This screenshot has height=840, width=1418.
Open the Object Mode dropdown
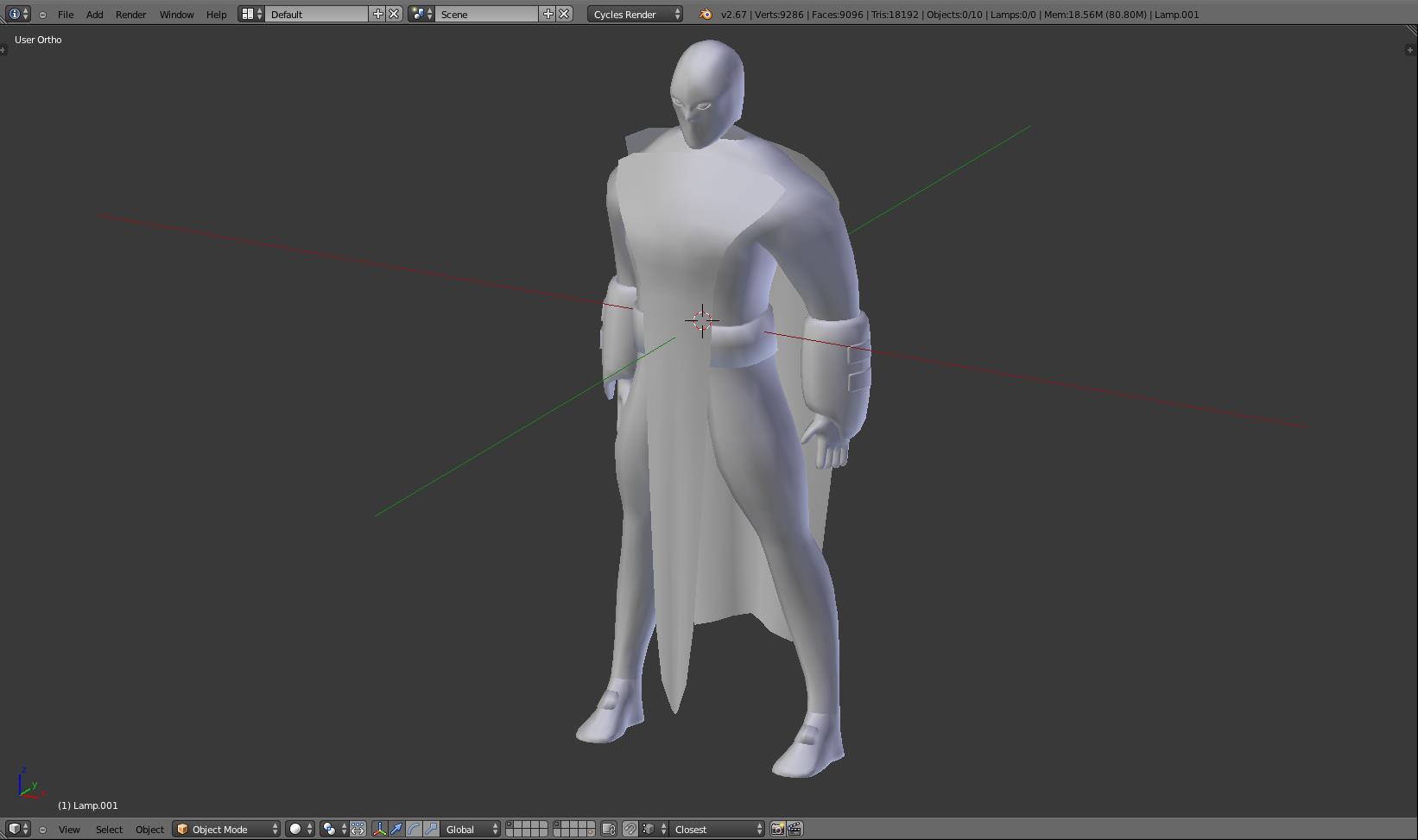tap(226, 829)
